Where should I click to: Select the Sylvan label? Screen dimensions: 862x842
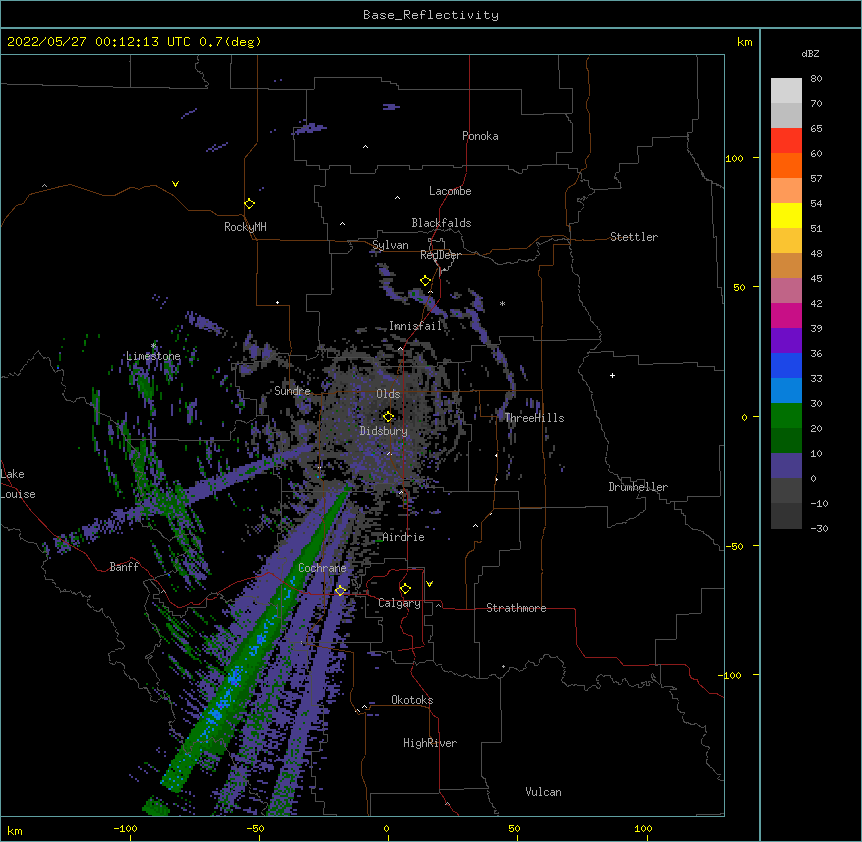(390, 245)
